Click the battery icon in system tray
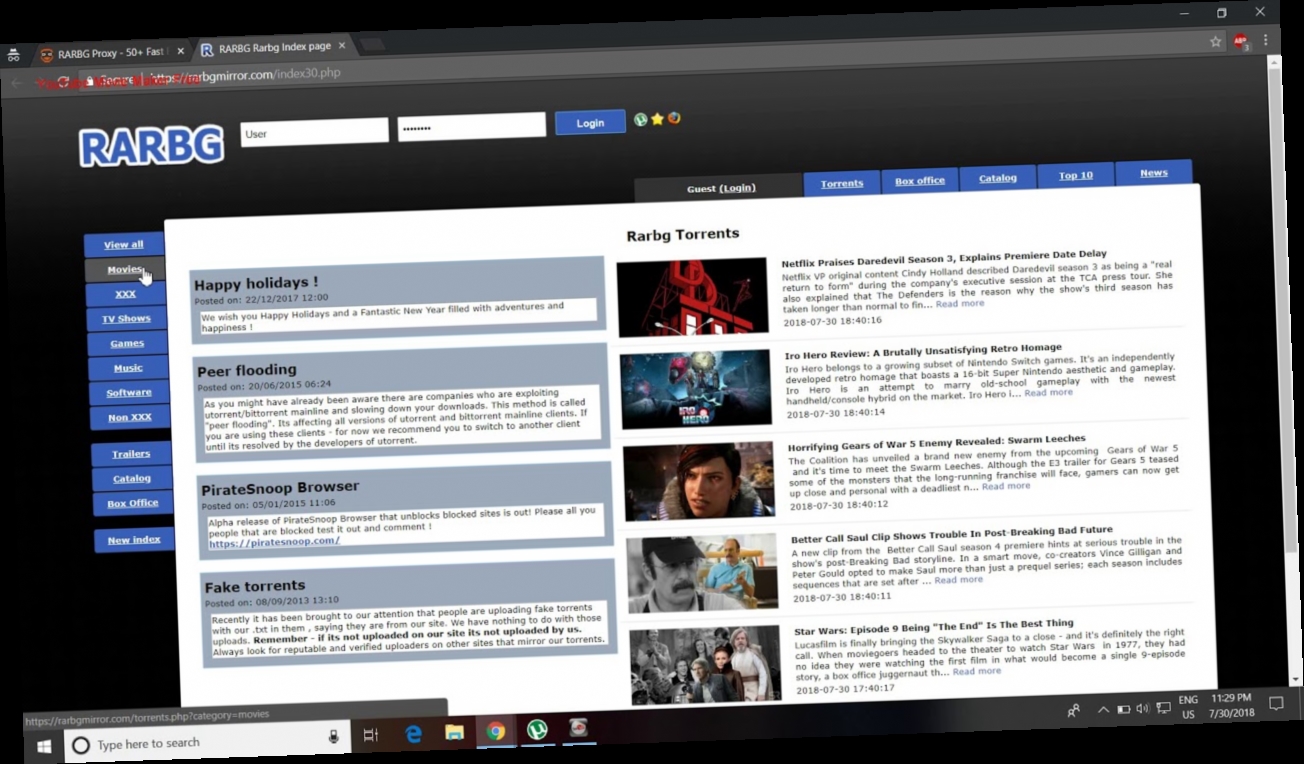The width and height of the screenshot is (1304, 764). tap(1124, 709)
